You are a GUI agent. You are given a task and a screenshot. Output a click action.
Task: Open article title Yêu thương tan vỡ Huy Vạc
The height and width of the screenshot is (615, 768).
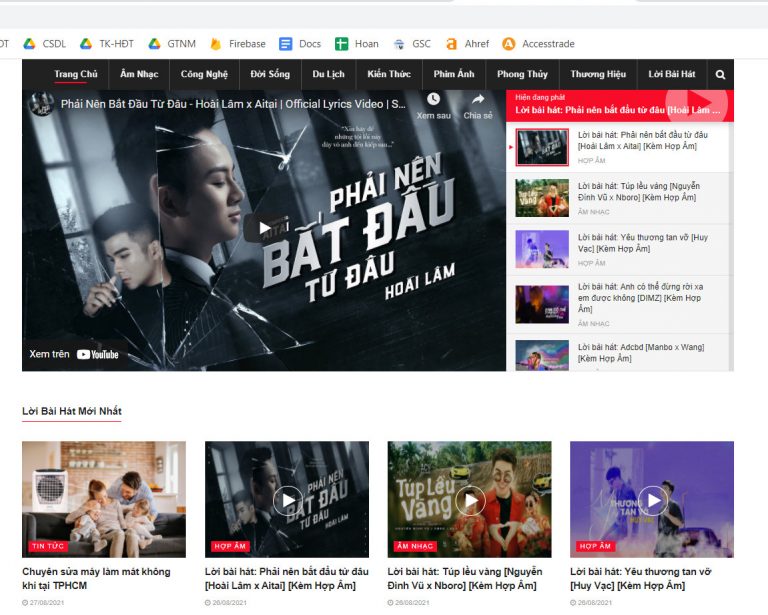pyautogui.click(x=641, y=578)
